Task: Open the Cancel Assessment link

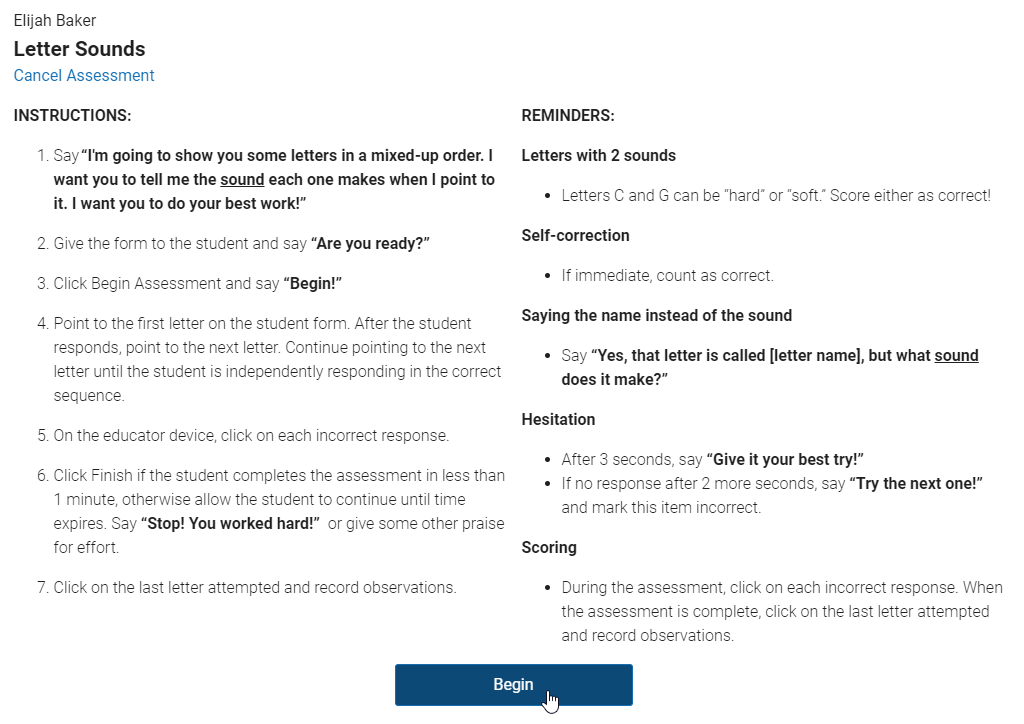Action: (84, 76)
